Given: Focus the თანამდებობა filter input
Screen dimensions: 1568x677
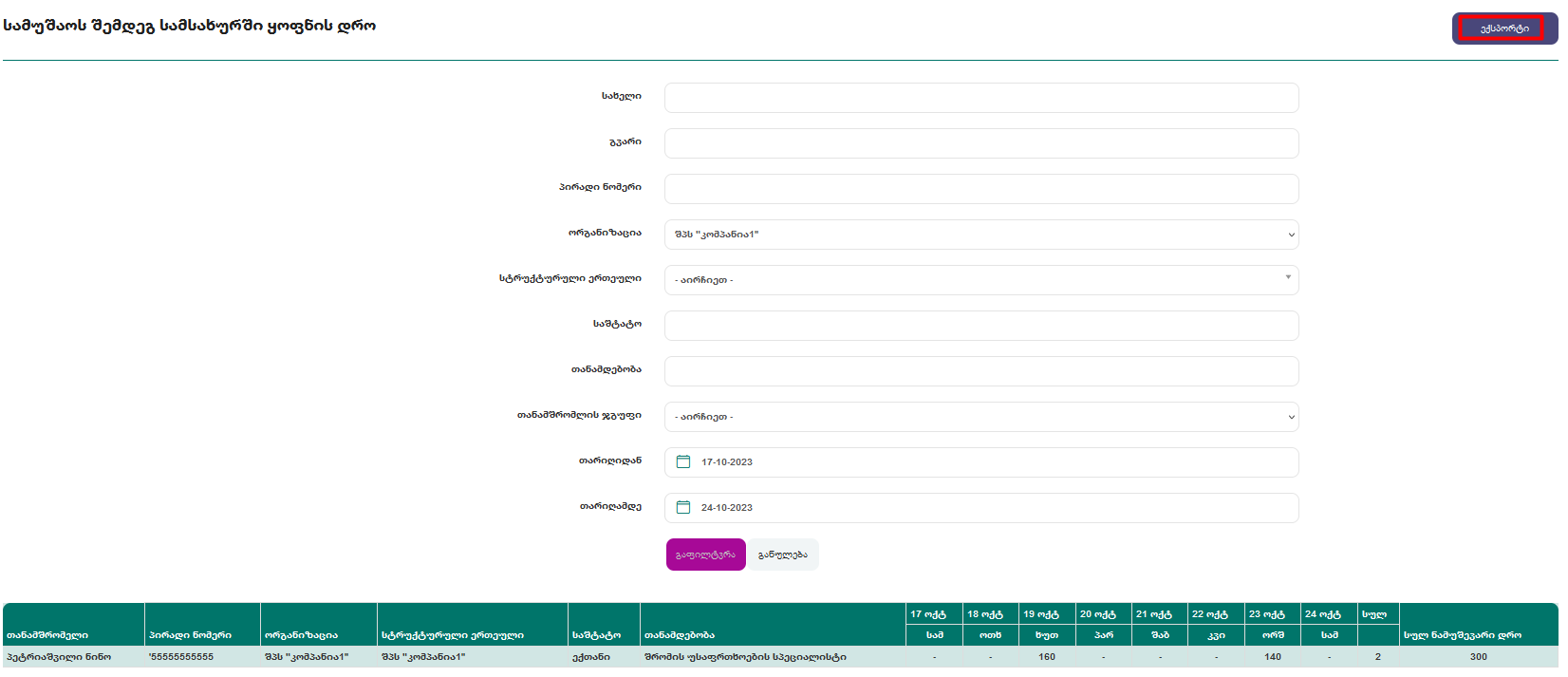Looking at the screenshot, I should point(981,371).
